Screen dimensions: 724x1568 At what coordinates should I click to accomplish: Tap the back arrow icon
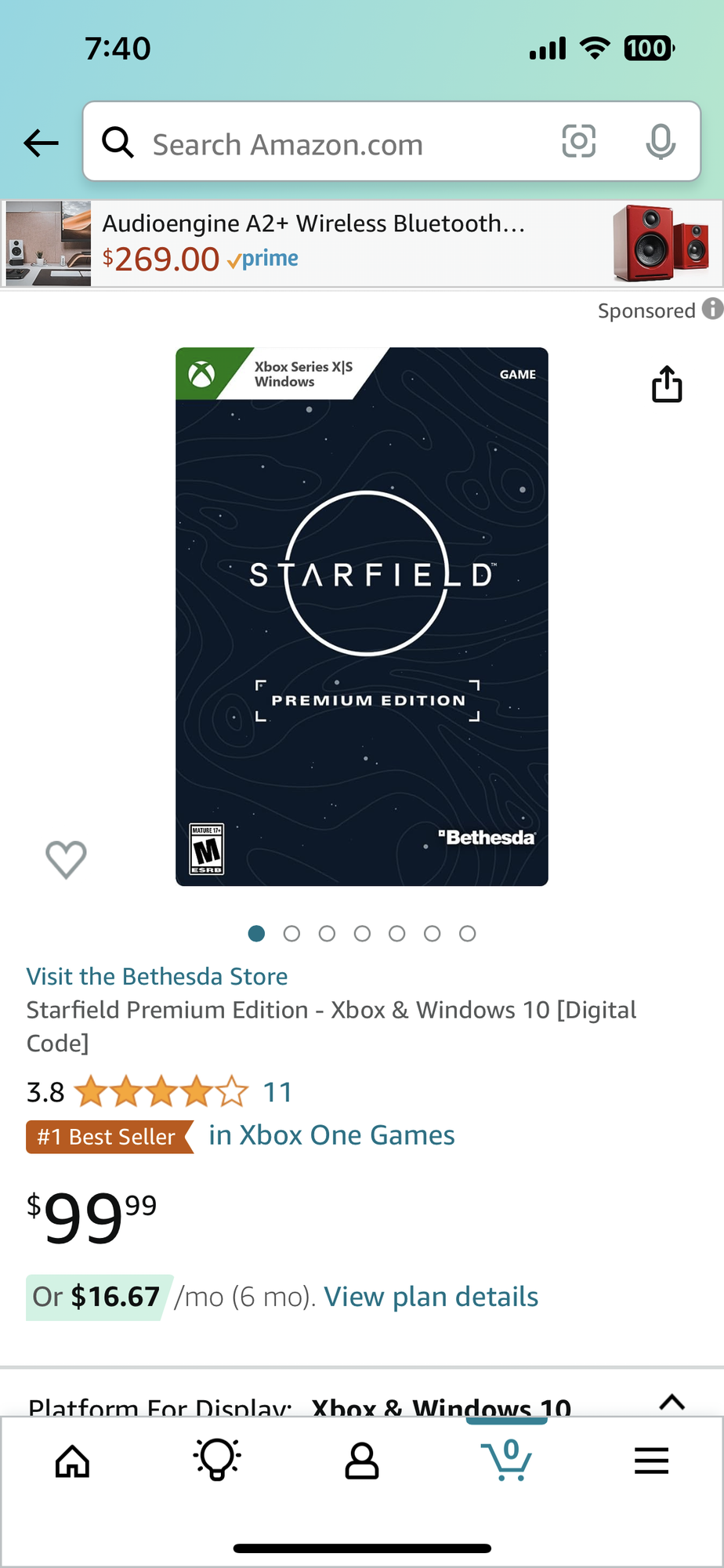pos(41,143)
